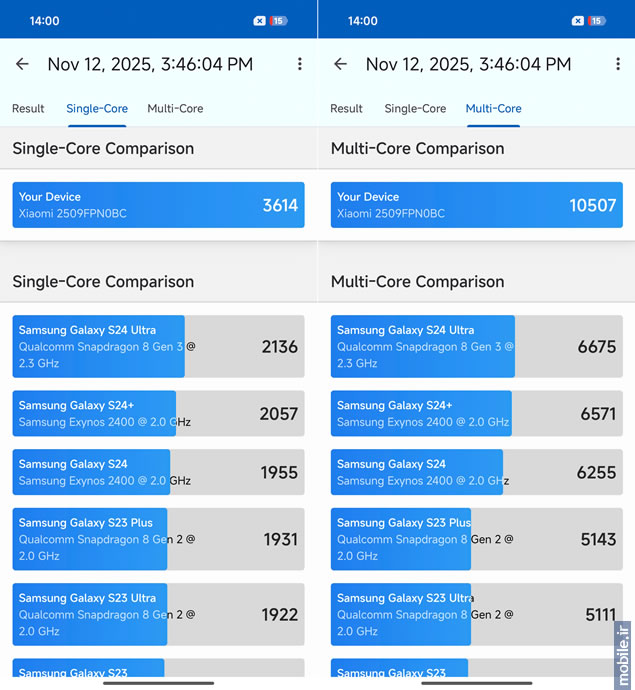This screenshot has height=690, width=635.
Task: Select Multi-Core tab on left screen
Action: (x=175, y=109)
